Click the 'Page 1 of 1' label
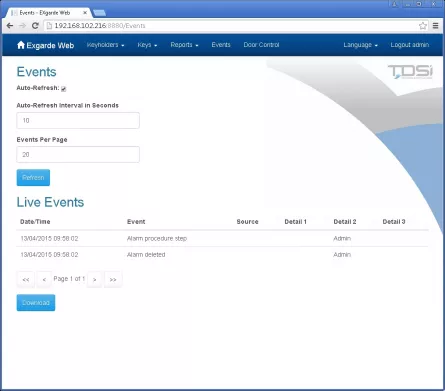This screenshot has width=445, height=391. tap(69, 279)
